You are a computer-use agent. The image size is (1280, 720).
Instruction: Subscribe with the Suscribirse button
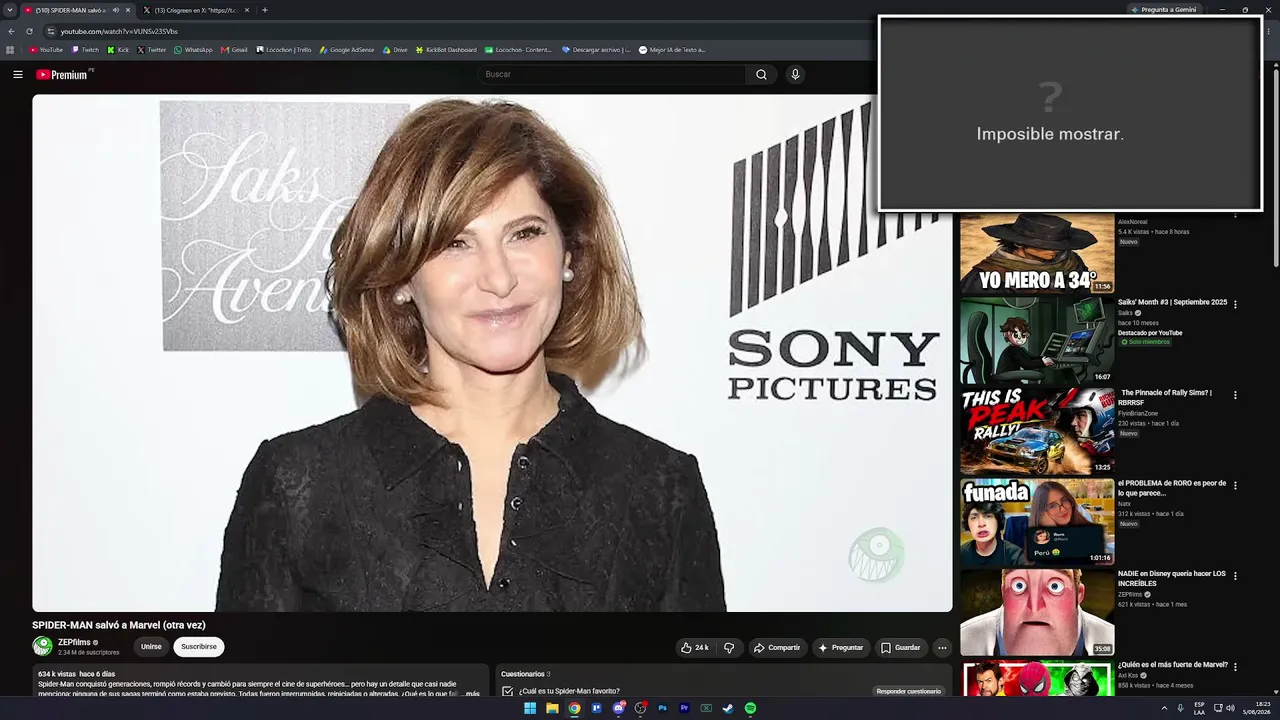click(x=199, y=647)
